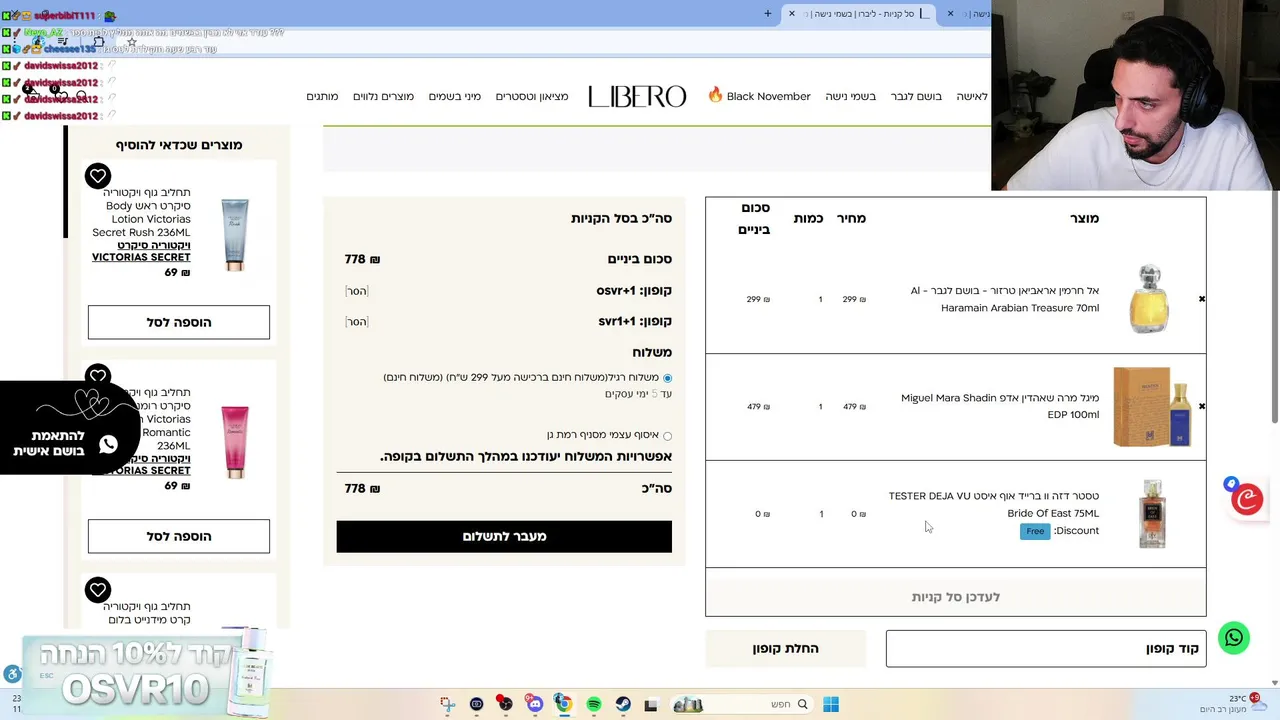Open the Windows Start menu
The image size is (1280, 720).
(x=830, y=704)
